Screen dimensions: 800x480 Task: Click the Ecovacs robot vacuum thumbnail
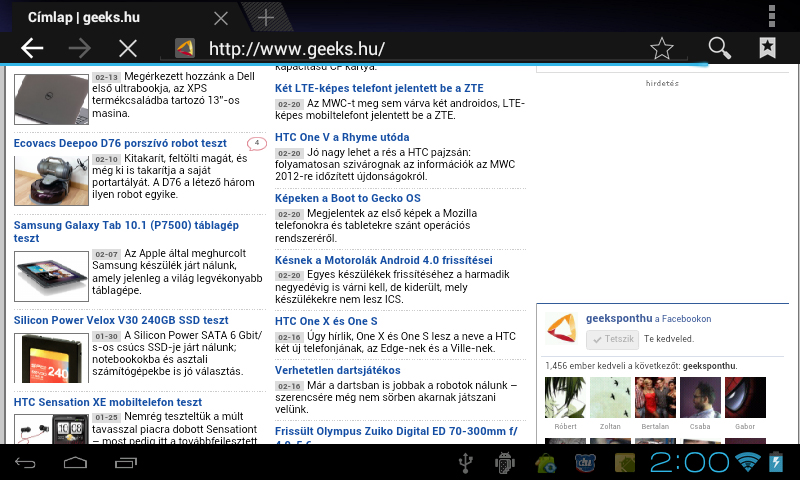[x=51, y=181]
